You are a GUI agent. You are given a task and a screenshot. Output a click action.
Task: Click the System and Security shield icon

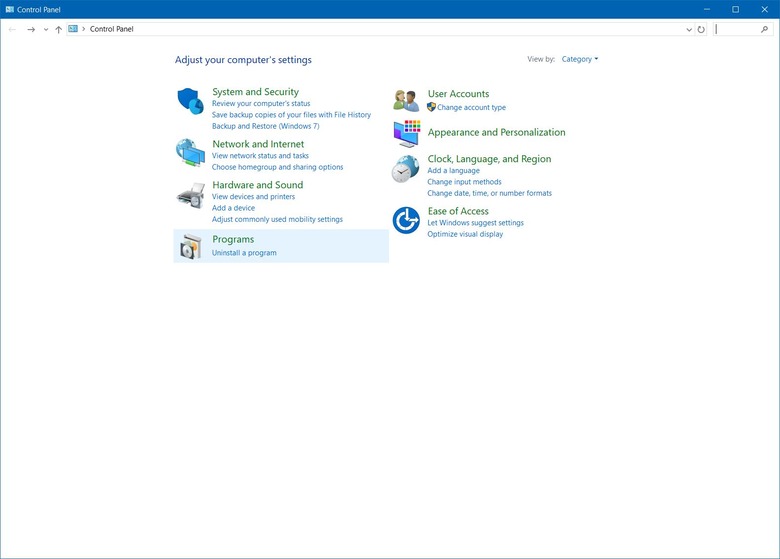190,101
